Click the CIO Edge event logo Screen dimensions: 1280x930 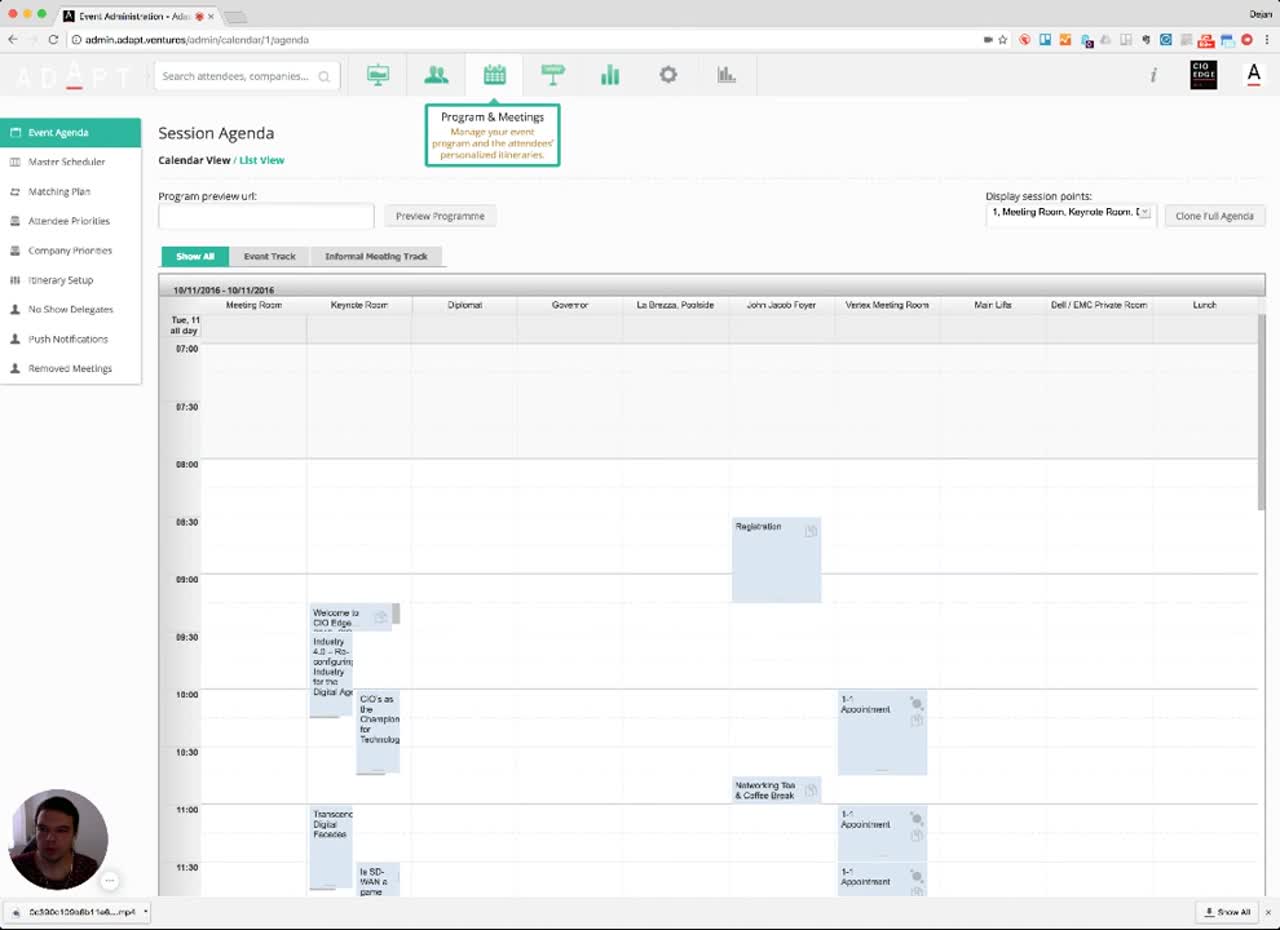pyautogui.click(x=1204, y=75)
